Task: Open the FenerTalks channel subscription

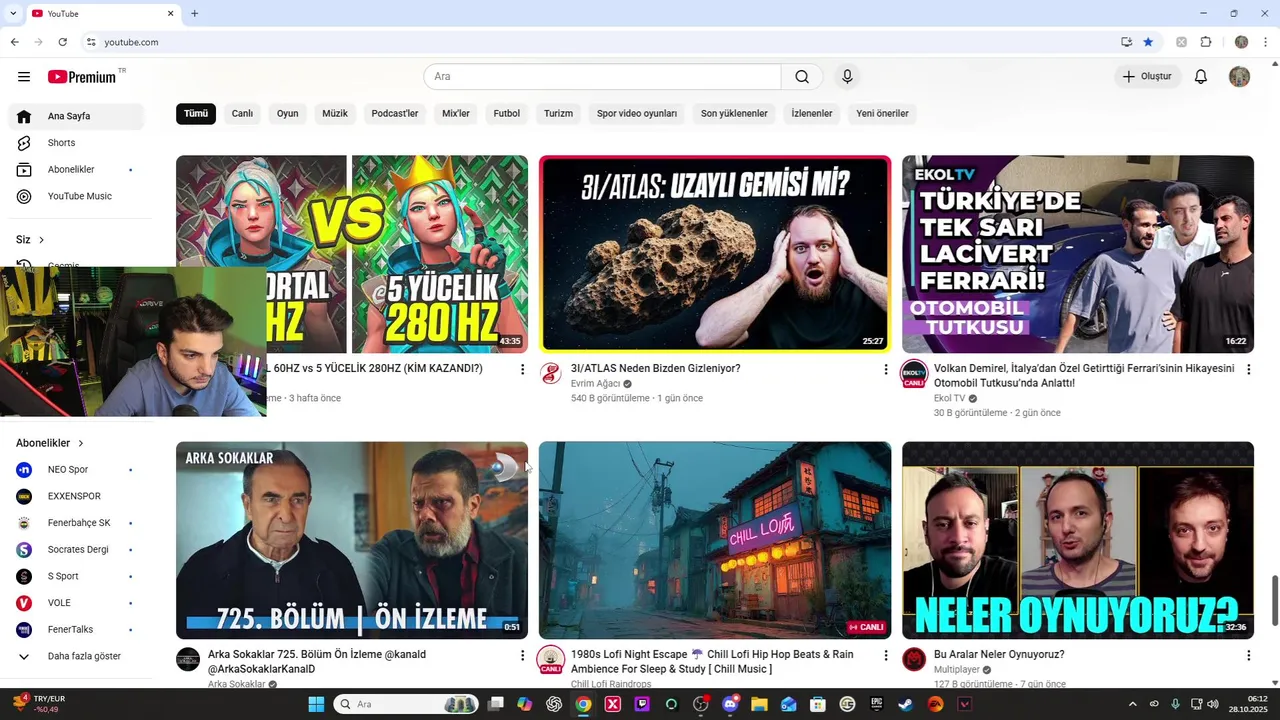Action: pos(76,630)
